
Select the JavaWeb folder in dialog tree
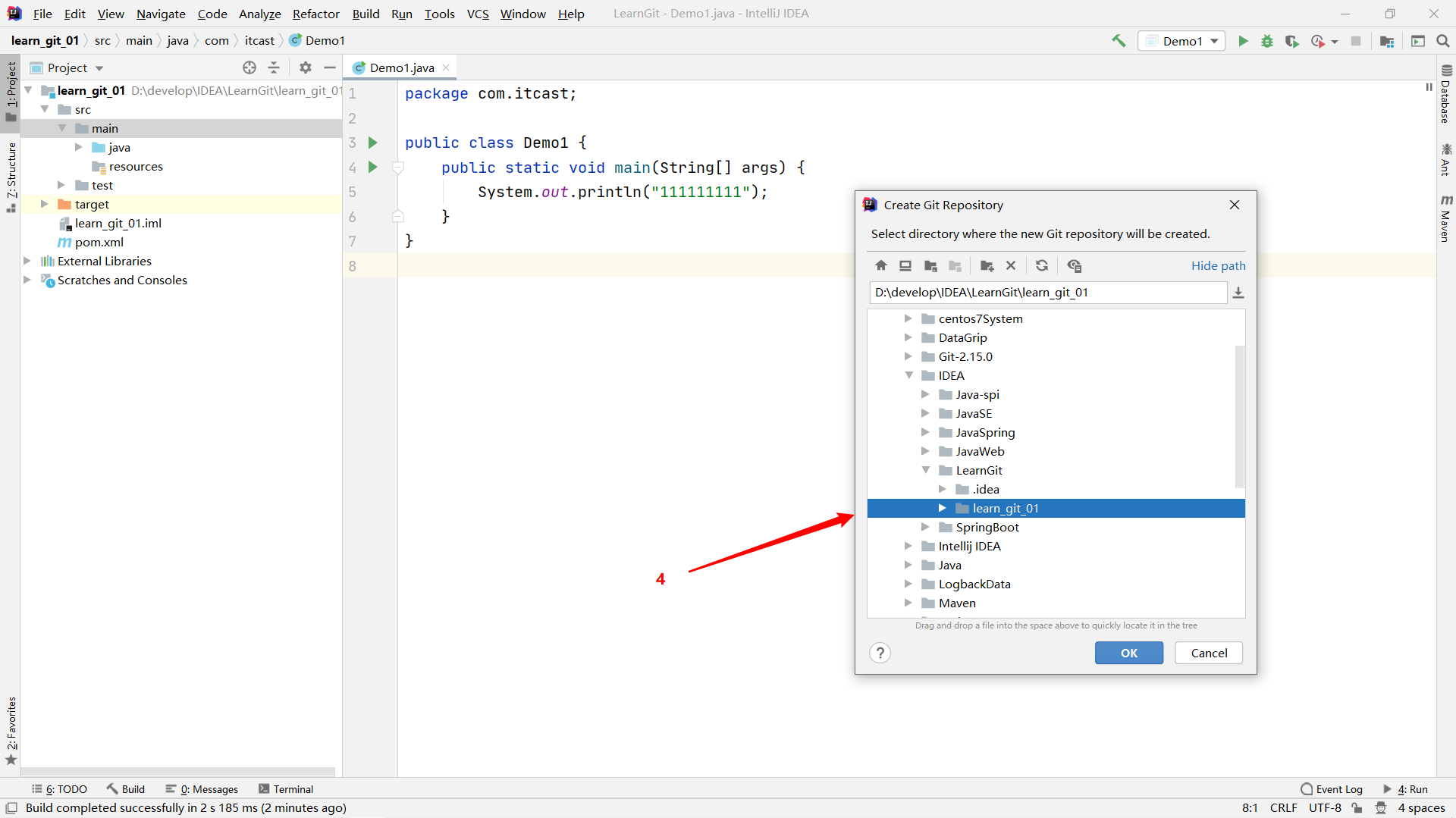(x=979, y=451)
